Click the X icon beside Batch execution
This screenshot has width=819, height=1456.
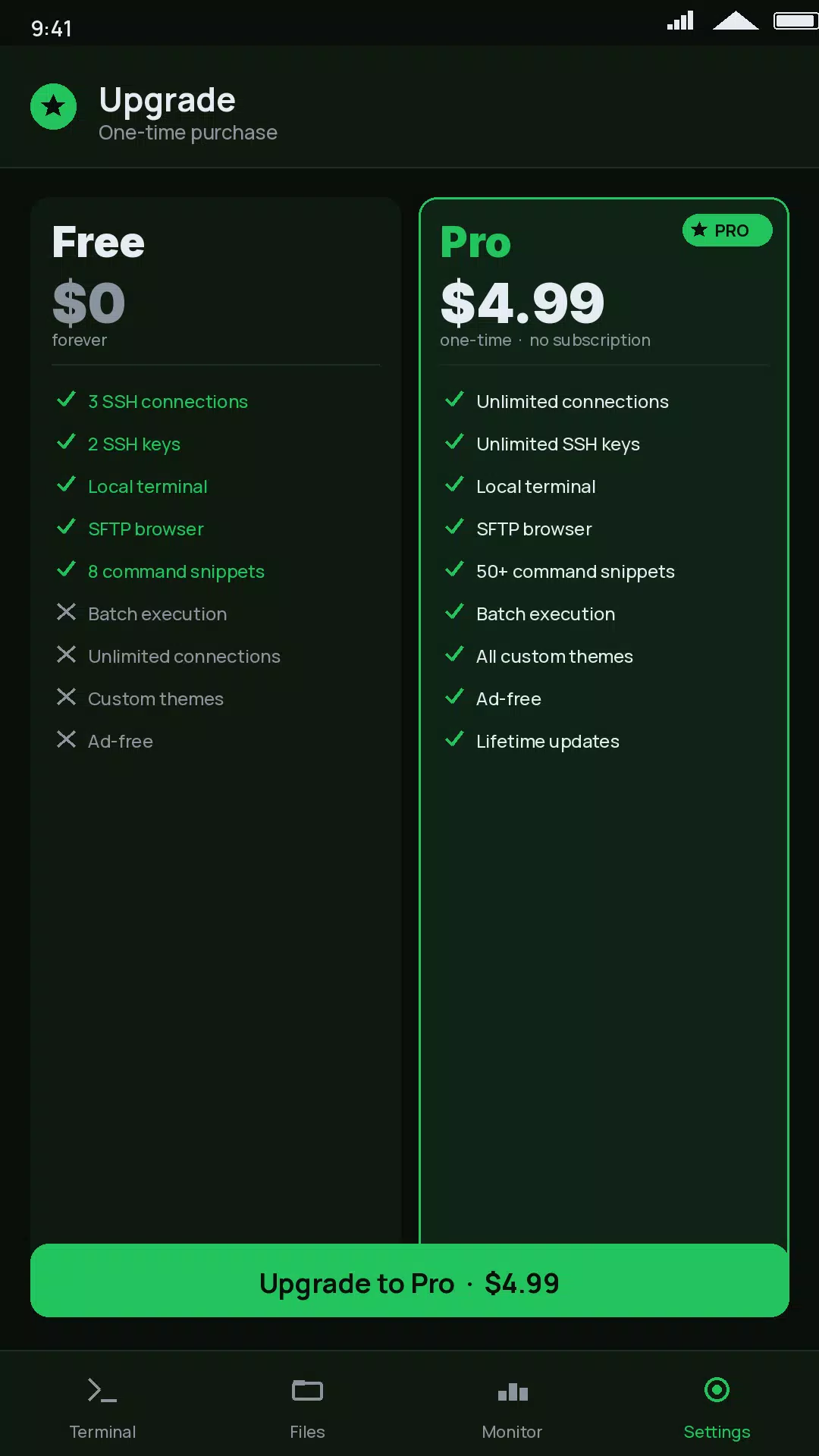67,612
